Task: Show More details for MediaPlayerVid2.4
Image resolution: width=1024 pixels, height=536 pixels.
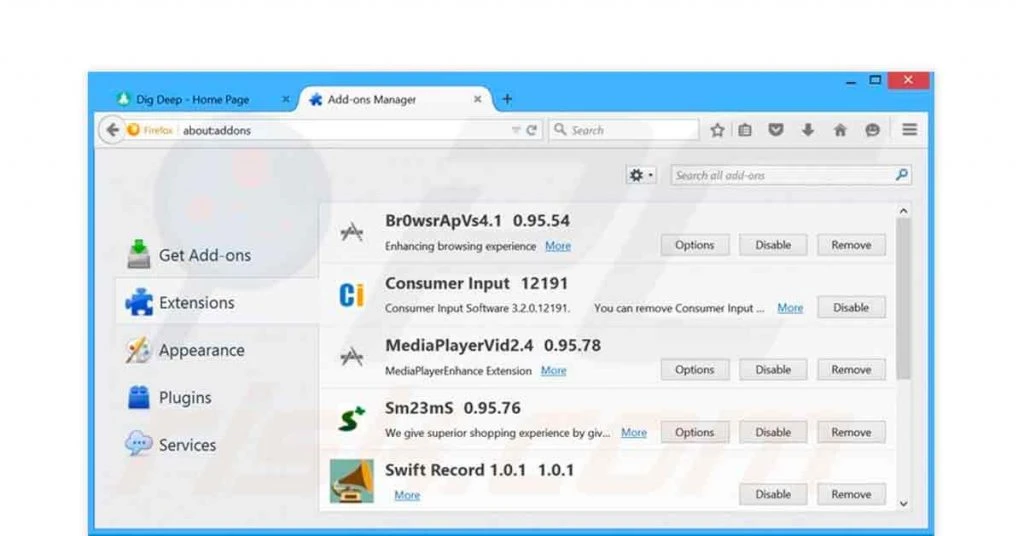Action: coord(553,371)
